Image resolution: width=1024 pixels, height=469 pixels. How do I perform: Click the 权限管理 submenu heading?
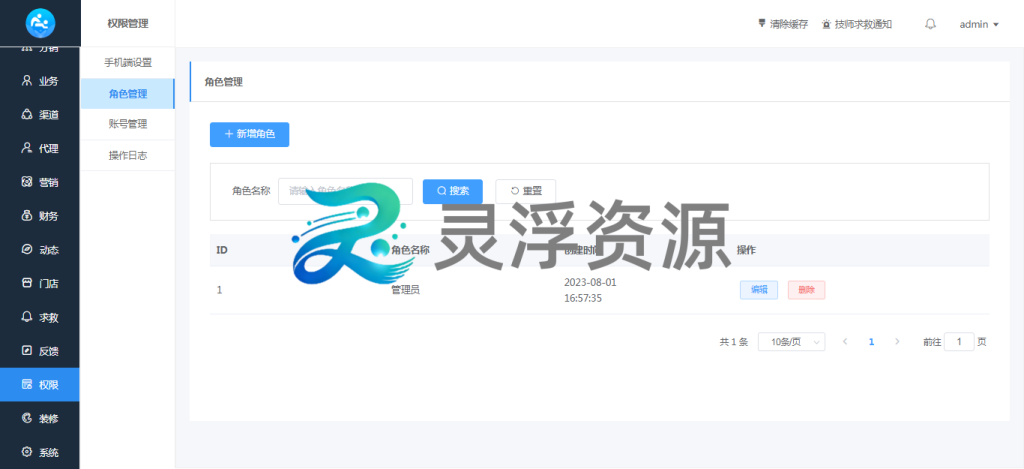click(x=128, y=24)
